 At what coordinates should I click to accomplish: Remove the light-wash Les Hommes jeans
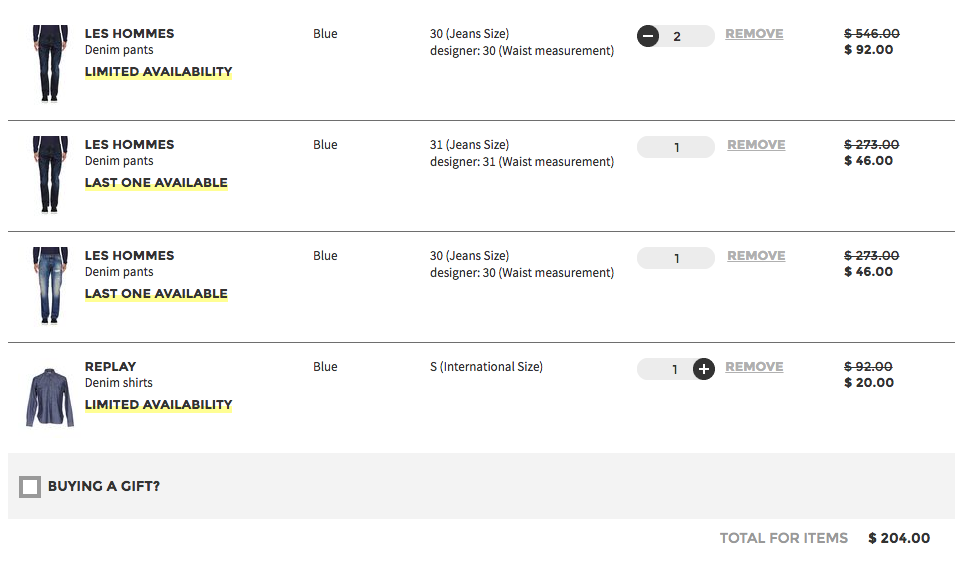[756, 256]
